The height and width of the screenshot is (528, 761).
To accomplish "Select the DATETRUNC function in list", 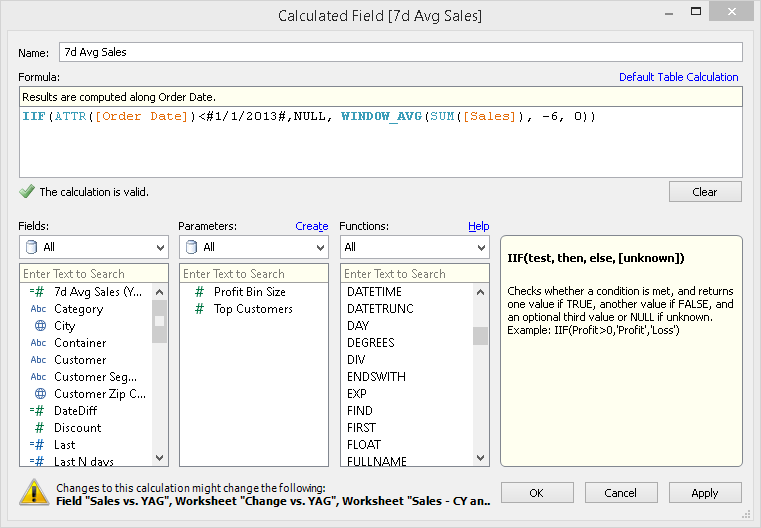I will click(378, 309).
